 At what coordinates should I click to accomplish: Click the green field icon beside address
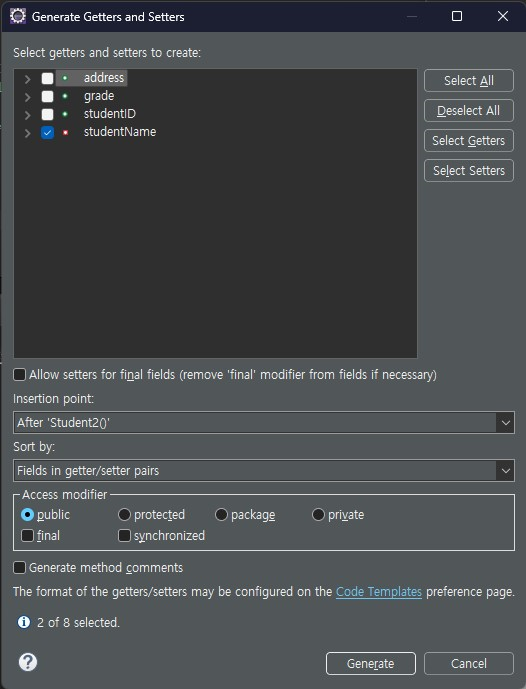[x=65, y=78]
